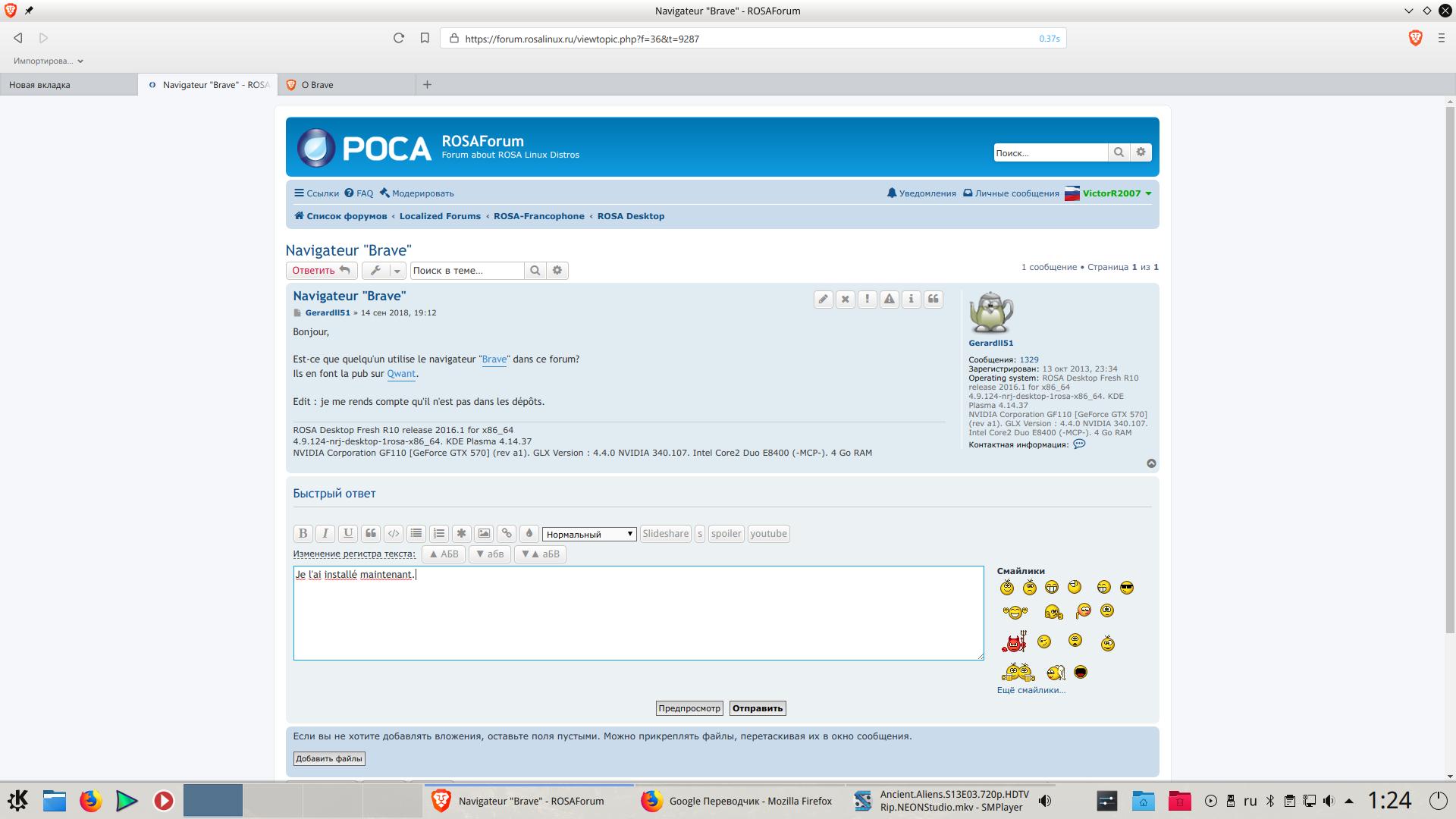Report the post with exclamation icon

point(867,299)
